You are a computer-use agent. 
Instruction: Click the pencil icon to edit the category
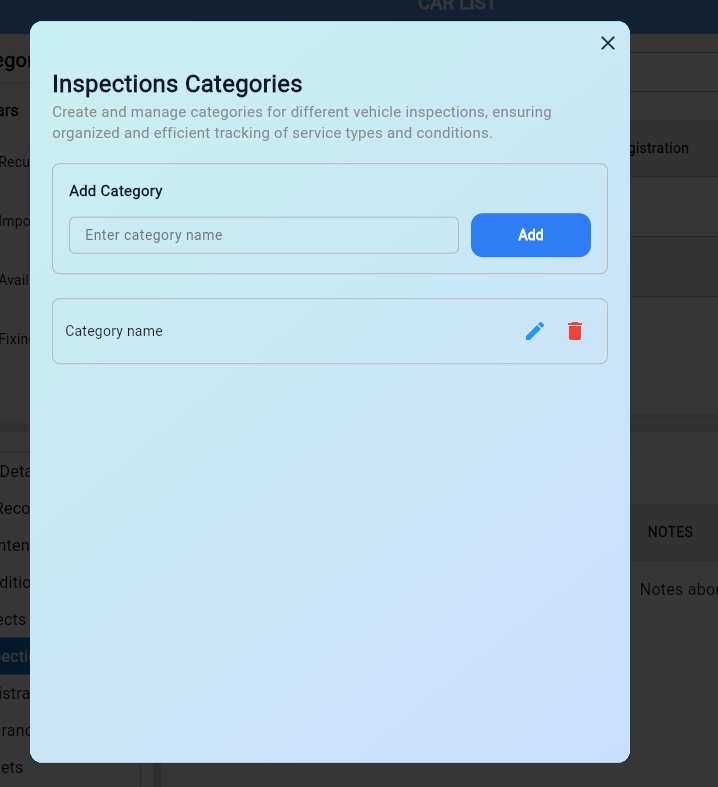pyautogui.click(x=535, y=331)
